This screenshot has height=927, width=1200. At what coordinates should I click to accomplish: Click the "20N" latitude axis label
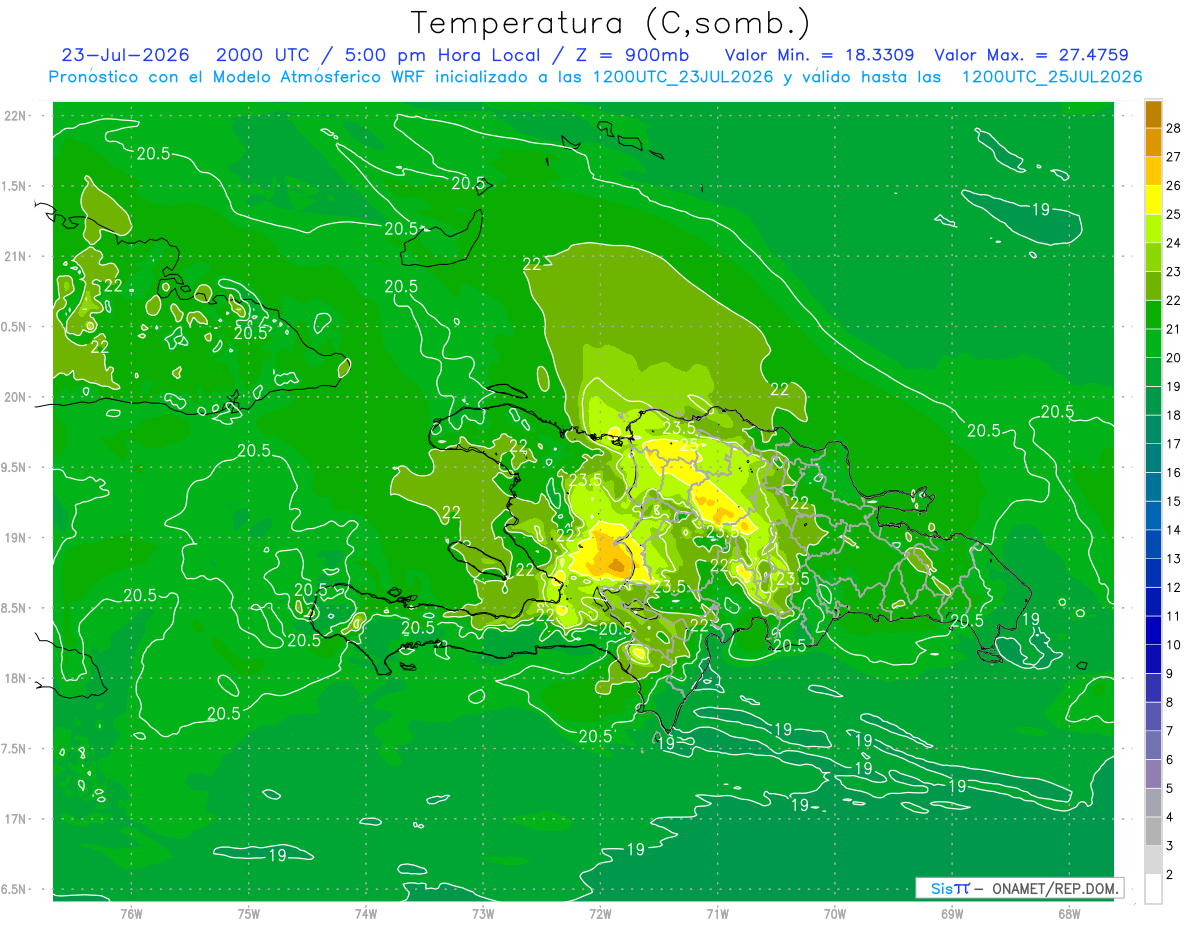pos(16,397)
